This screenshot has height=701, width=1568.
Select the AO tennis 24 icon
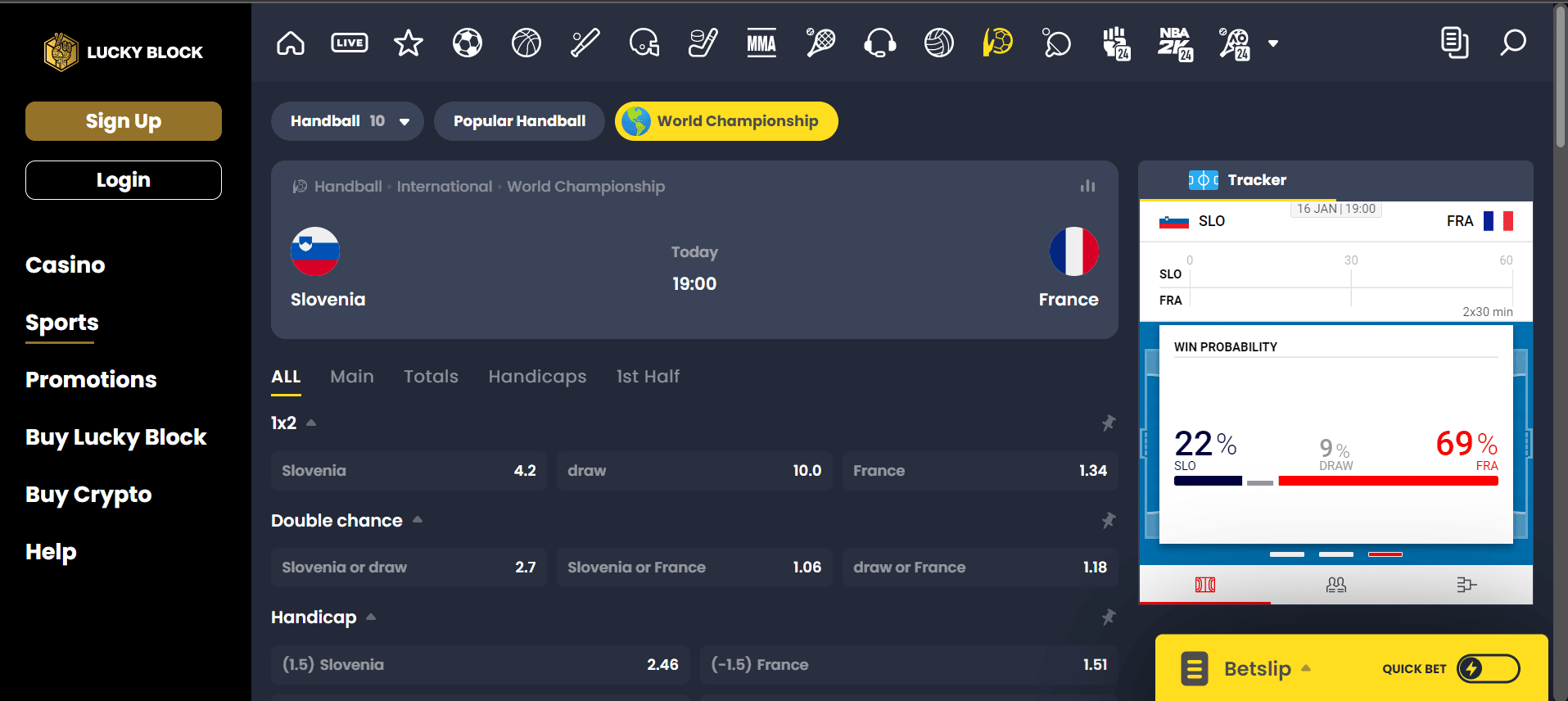point(1234,43)
